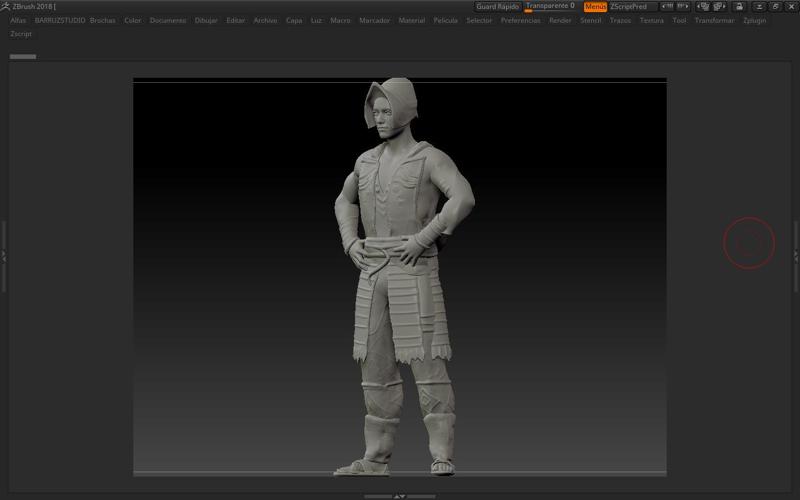The width and height of the screenshot is (800, 500).
Task: Toggle the Menús button
Action: click(595, 6)
